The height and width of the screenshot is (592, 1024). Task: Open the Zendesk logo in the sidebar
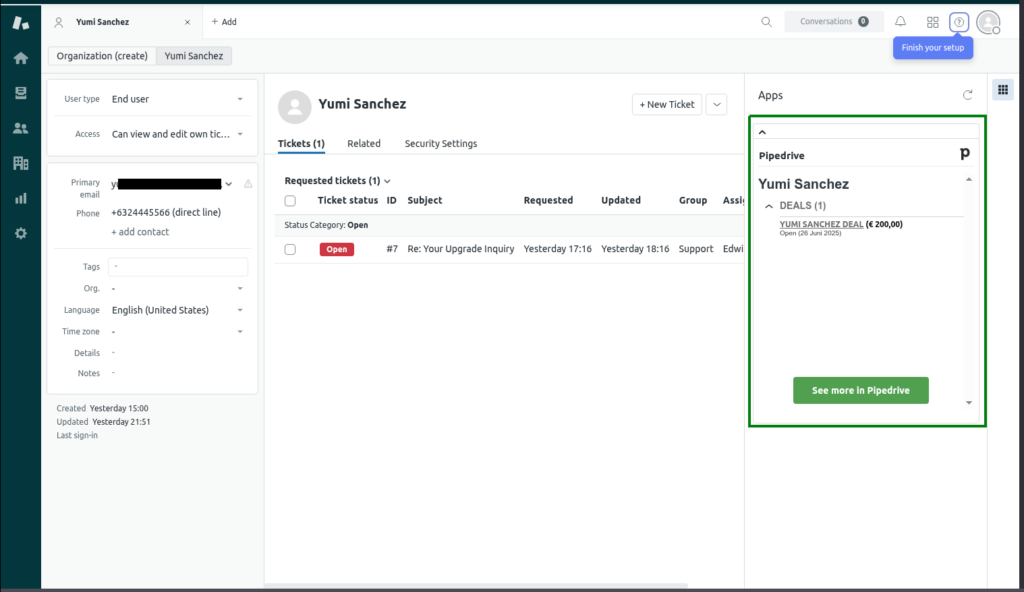click(21, 23)
